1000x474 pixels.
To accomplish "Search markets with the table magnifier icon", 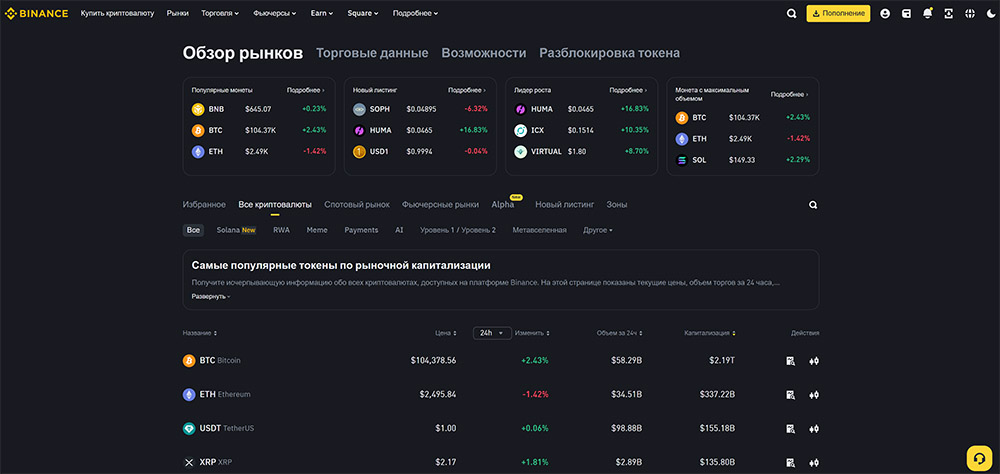I will click(x=813, y=205).
